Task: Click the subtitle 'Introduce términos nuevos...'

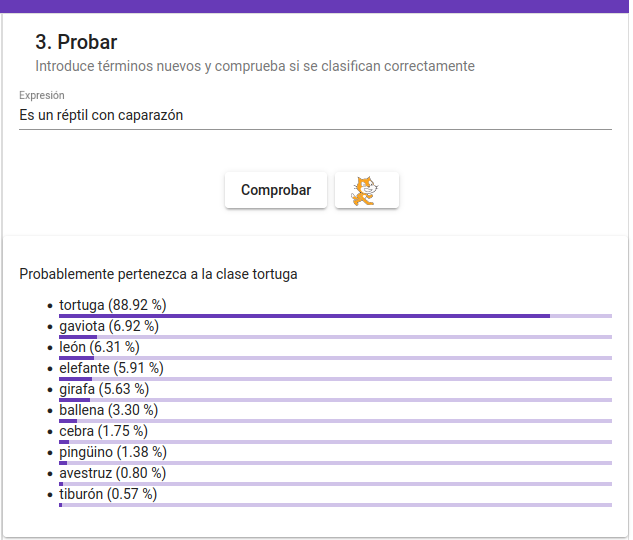Action: [x=255, y=66]
